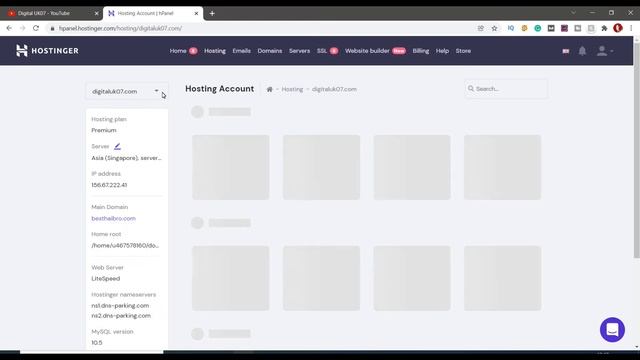Image resolution: width=640 pixels, height=360 pixels.
Task: Open the Home menu item
Action: click(178, 51)
